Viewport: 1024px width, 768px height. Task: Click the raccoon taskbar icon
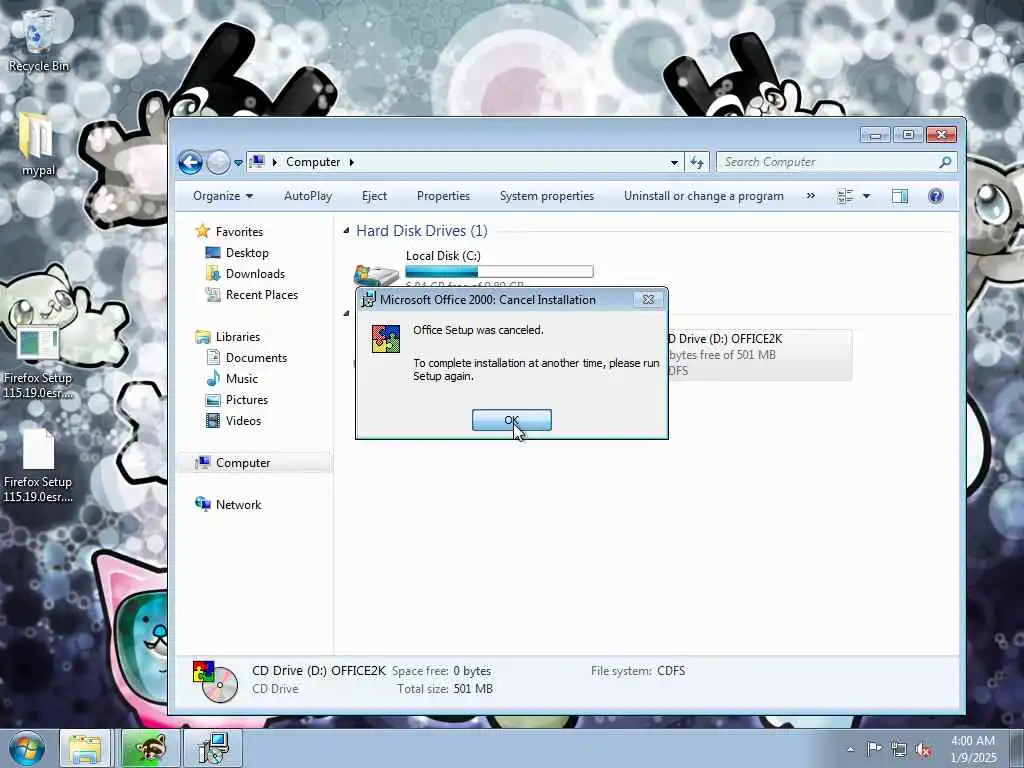click(x=150, y=748)
